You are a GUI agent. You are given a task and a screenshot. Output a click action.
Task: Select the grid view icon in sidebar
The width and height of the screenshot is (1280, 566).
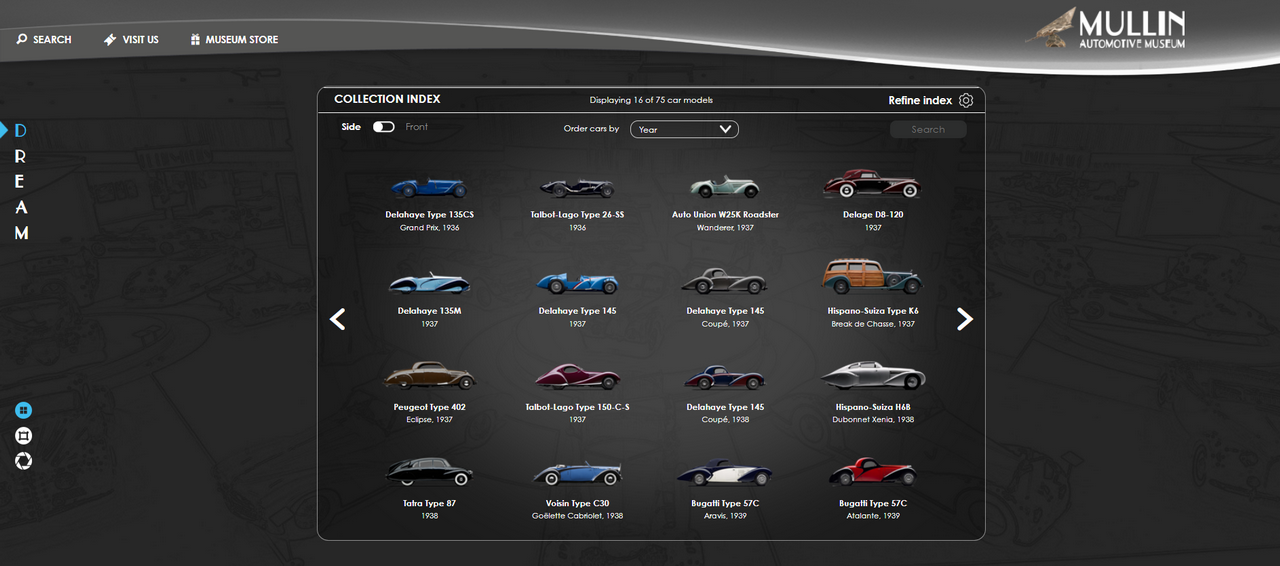[x=23, y=410]
